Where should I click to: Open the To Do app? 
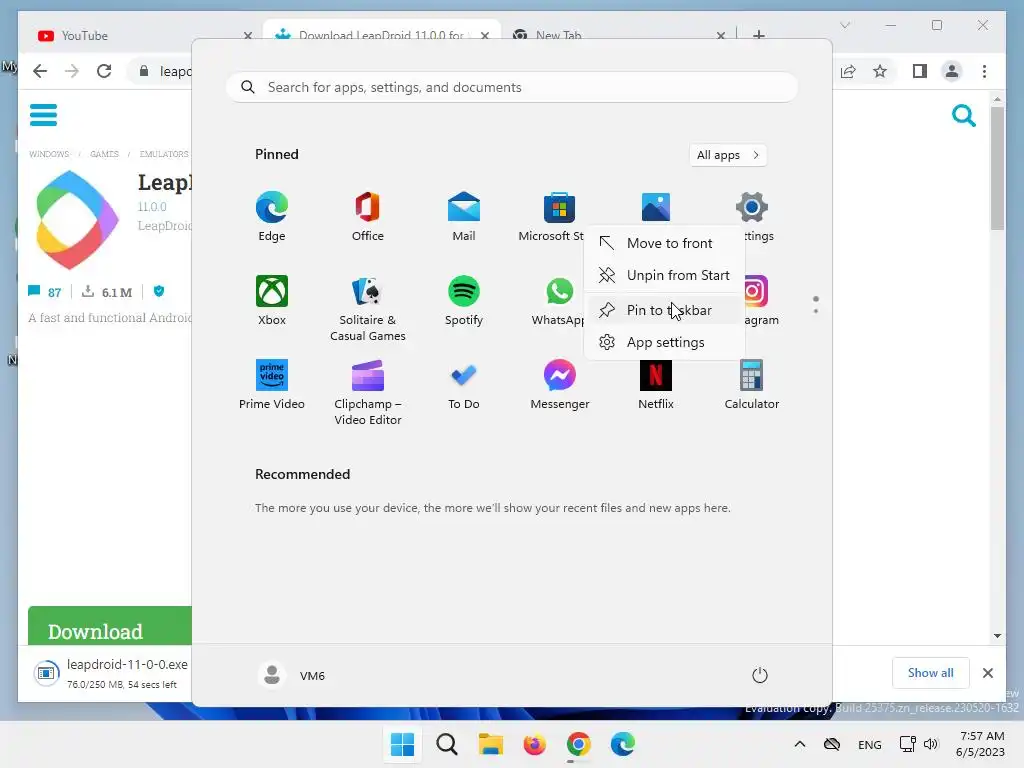(x=464, y=385)
